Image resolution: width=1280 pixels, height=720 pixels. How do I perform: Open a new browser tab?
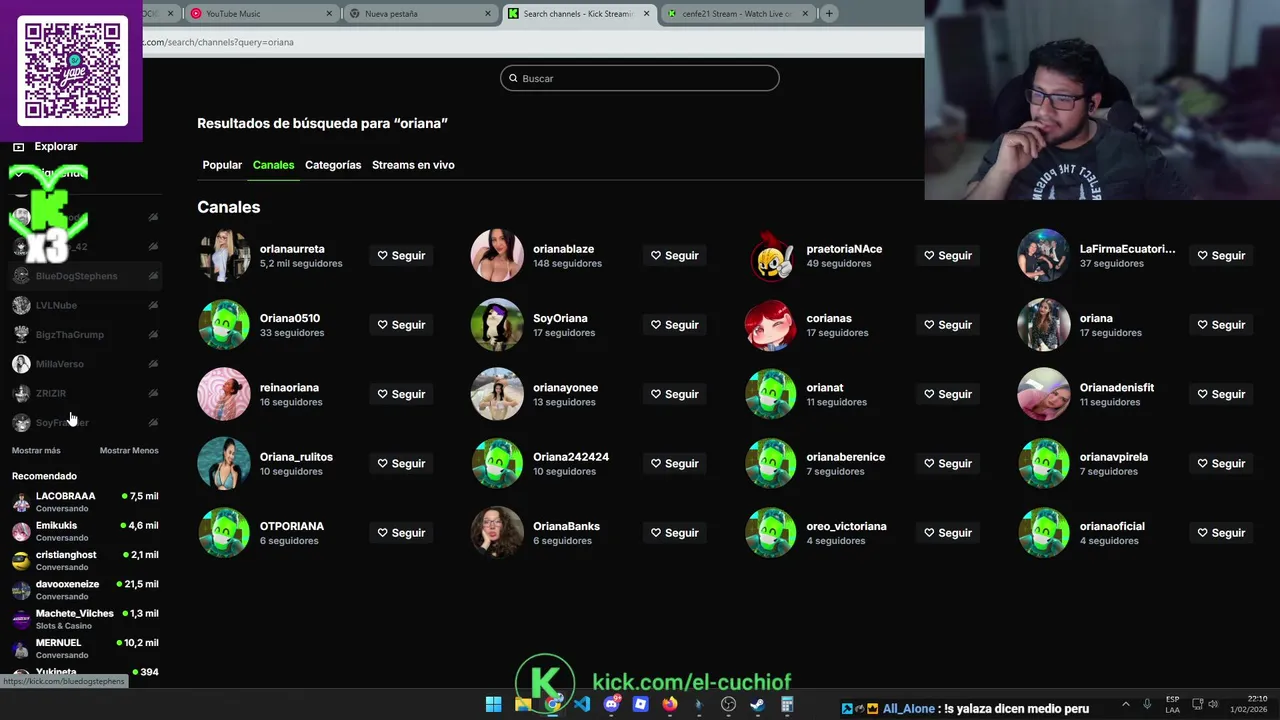click(829, 14)
